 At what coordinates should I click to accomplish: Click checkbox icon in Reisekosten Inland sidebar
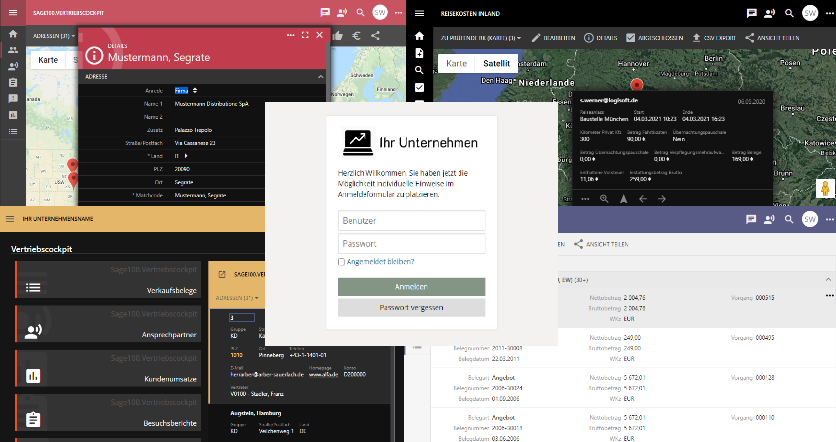[419, 87]
